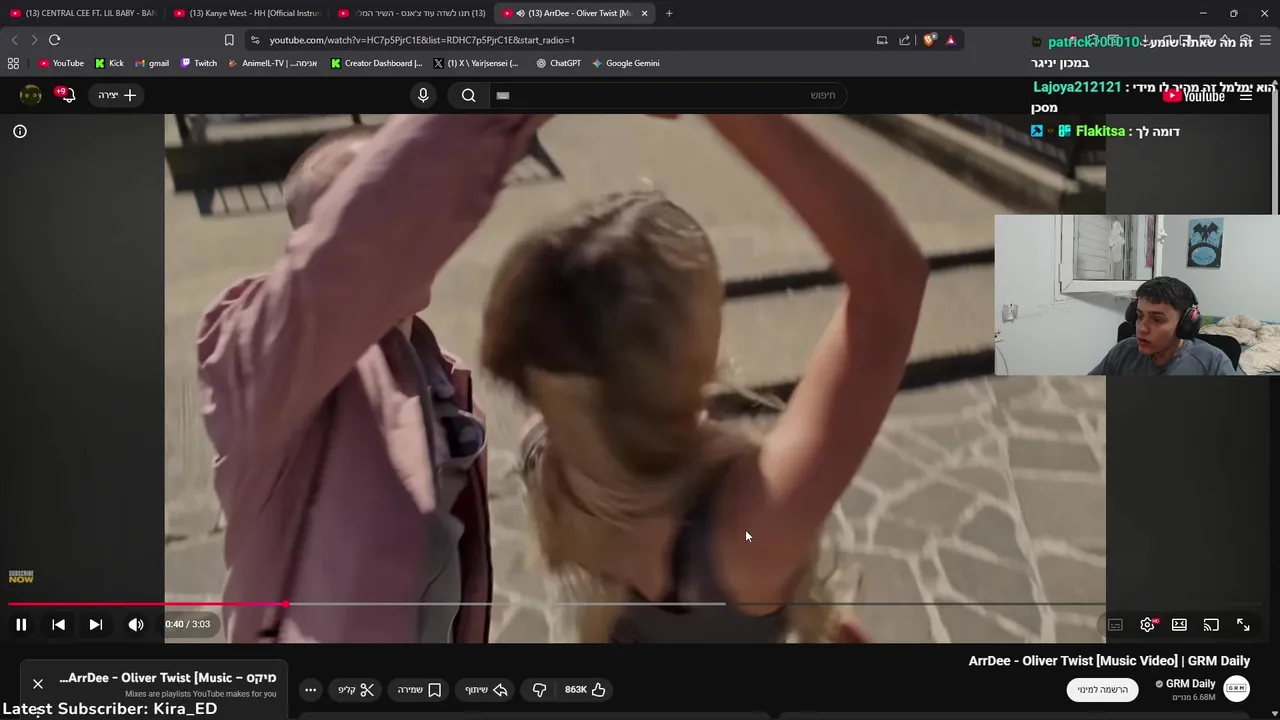Dislike the video with thumbs down
This screenshot has width=1280, height=720.
click(x=539, y=690)
